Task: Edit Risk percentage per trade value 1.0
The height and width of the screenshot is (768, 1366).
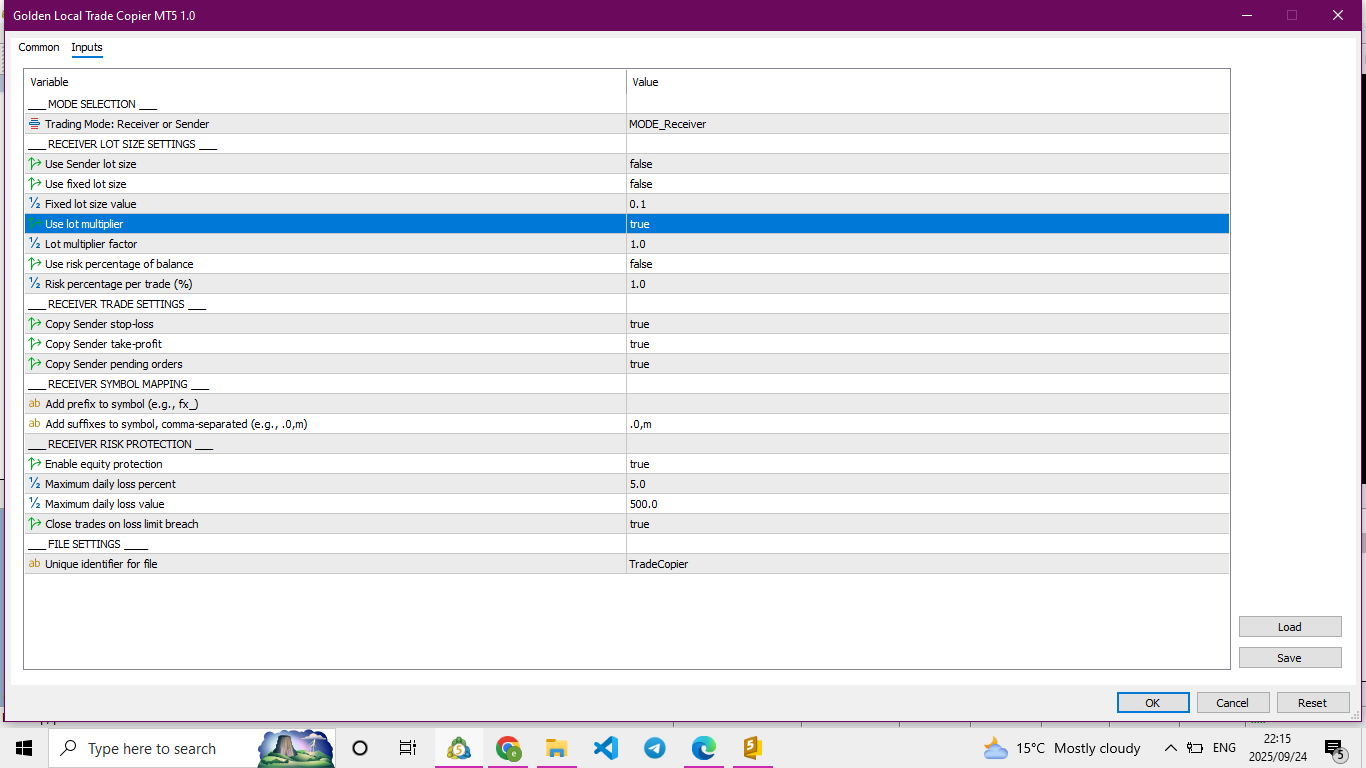Action: [x=928, y=284]
